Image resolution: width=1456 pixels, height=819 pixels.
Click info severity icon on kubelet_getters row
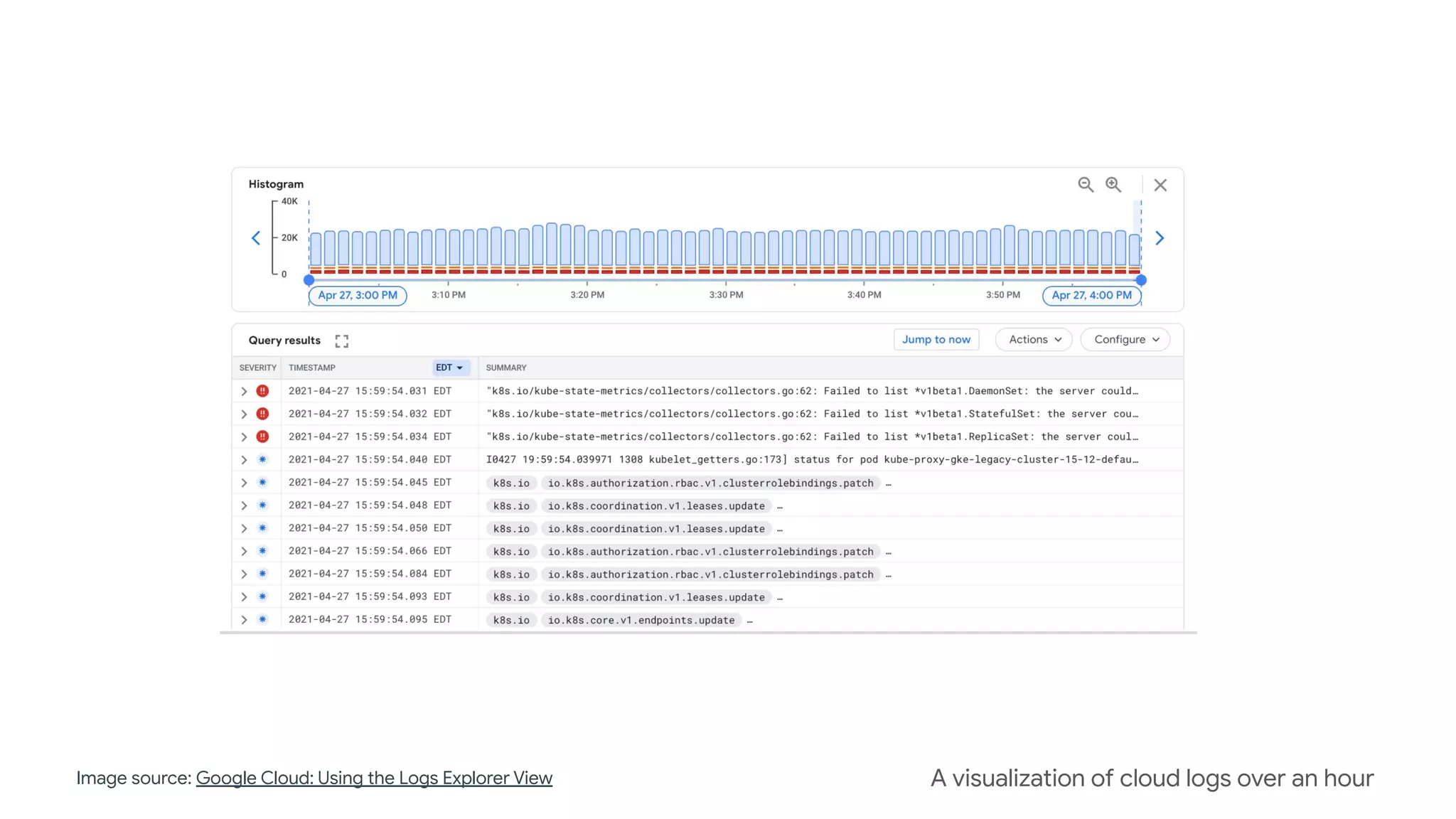point(262,459)
